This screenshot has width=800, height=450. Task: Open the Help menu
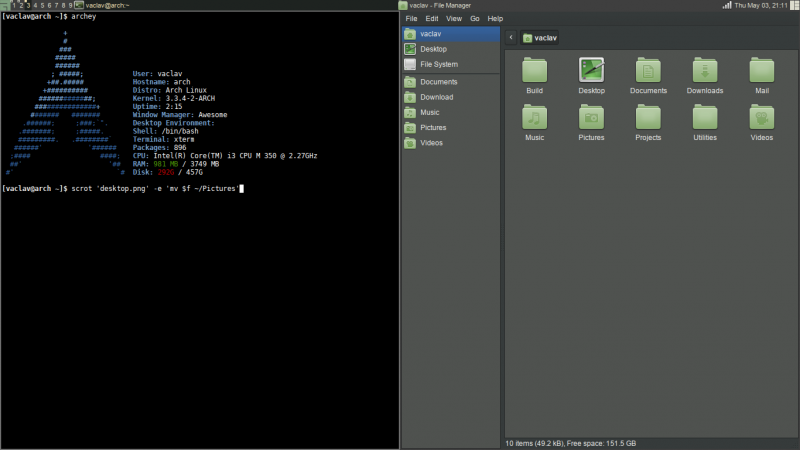pos(495,18)
